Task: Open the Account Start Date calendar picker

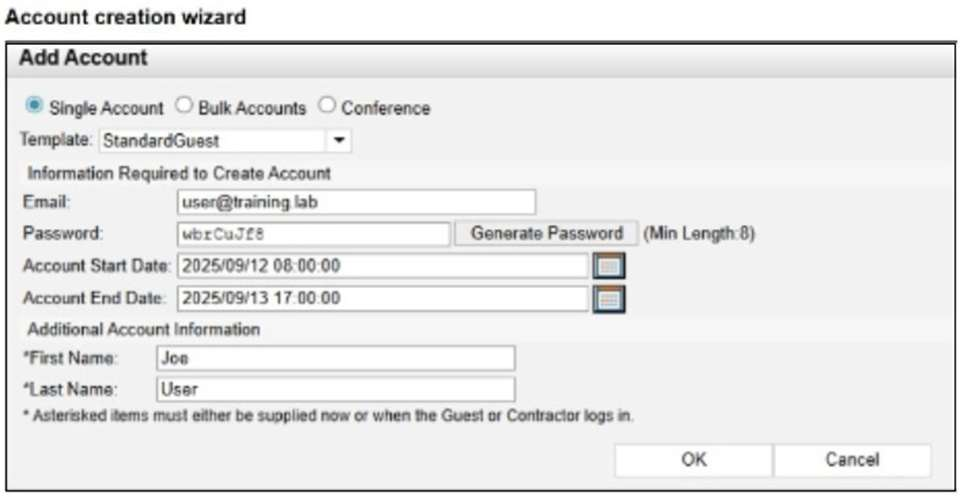Action: [608, 266]
